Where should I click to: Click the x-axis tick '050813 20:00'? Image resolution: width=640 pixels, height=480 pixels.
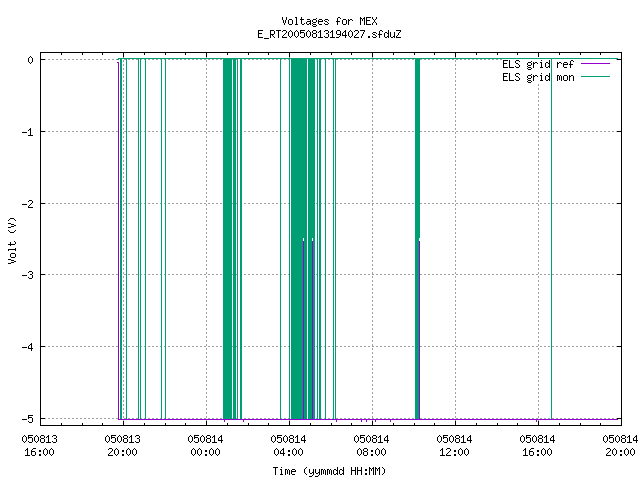coord(122,446)
